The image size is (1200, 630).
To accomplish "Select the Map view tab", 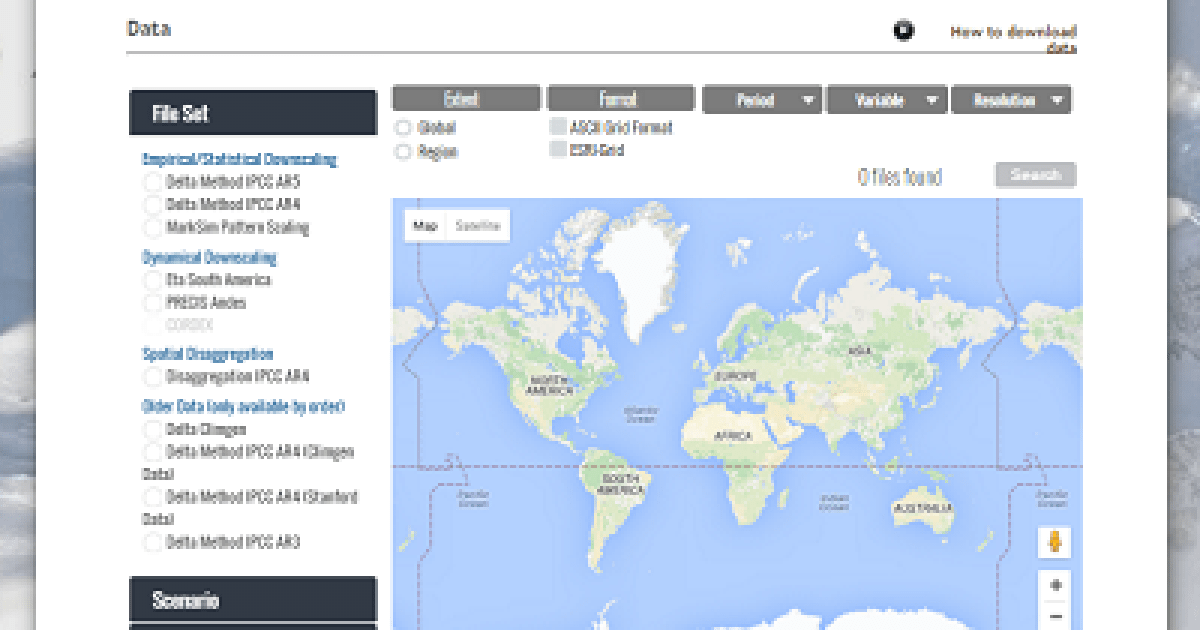I will tap(426, 226).
